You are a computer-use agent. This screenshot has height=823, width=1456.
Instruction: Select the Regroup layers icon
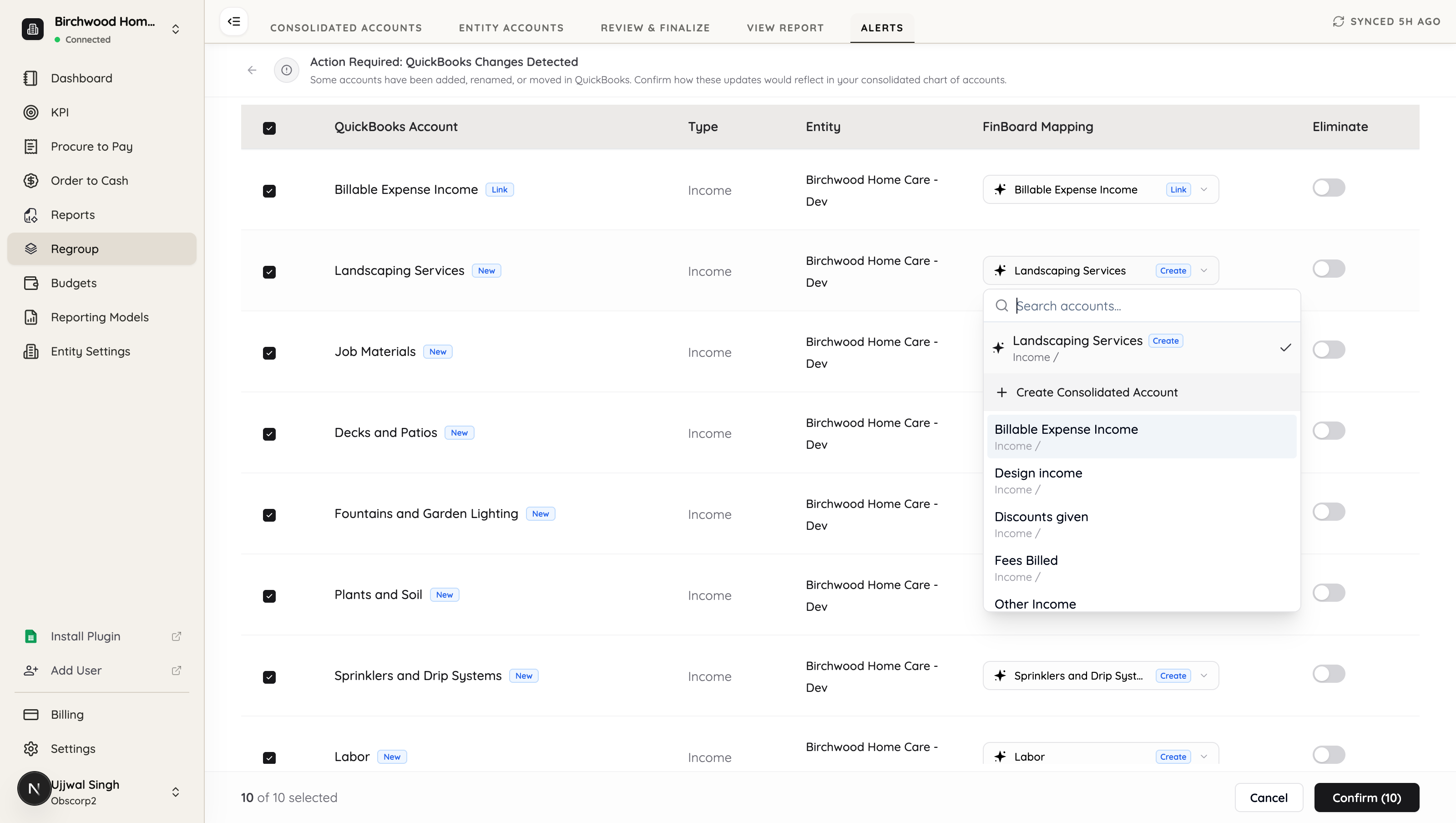point(30,249)
